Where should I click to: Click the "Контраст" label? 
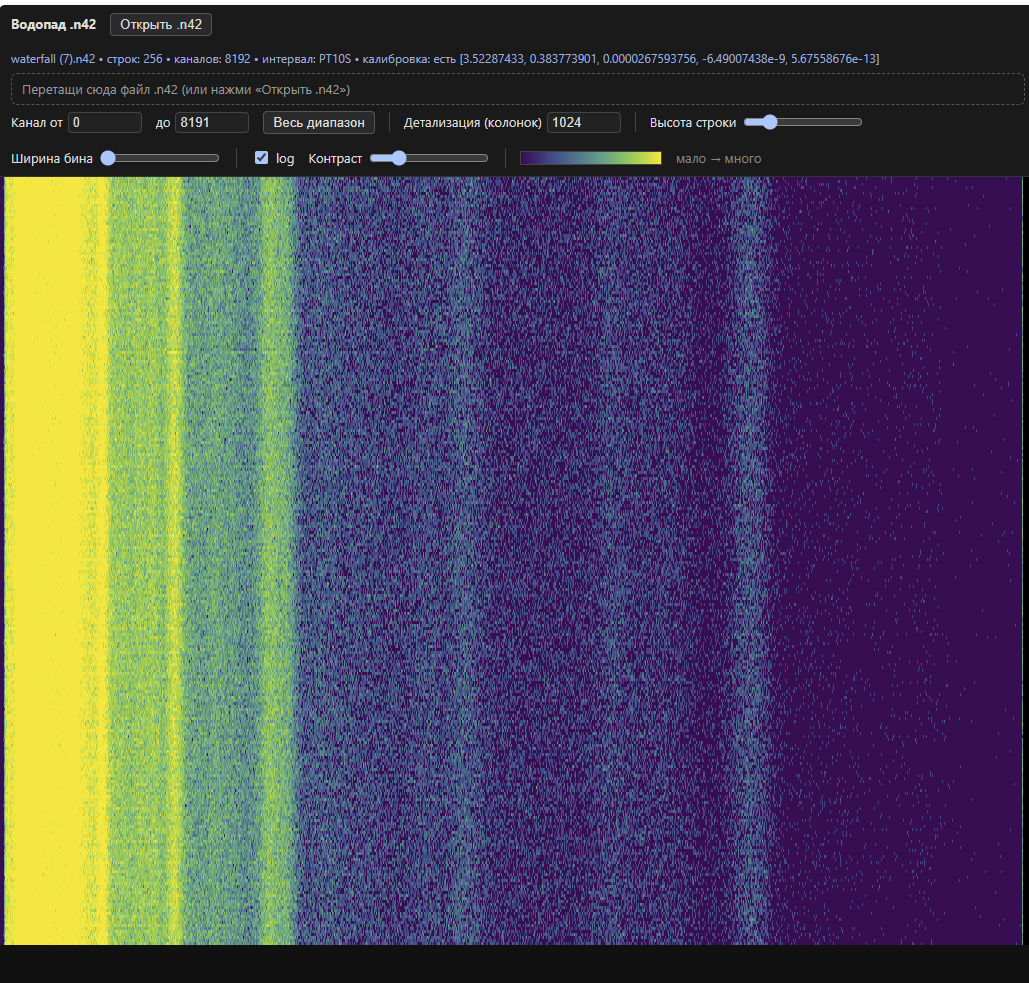[335, 159]
